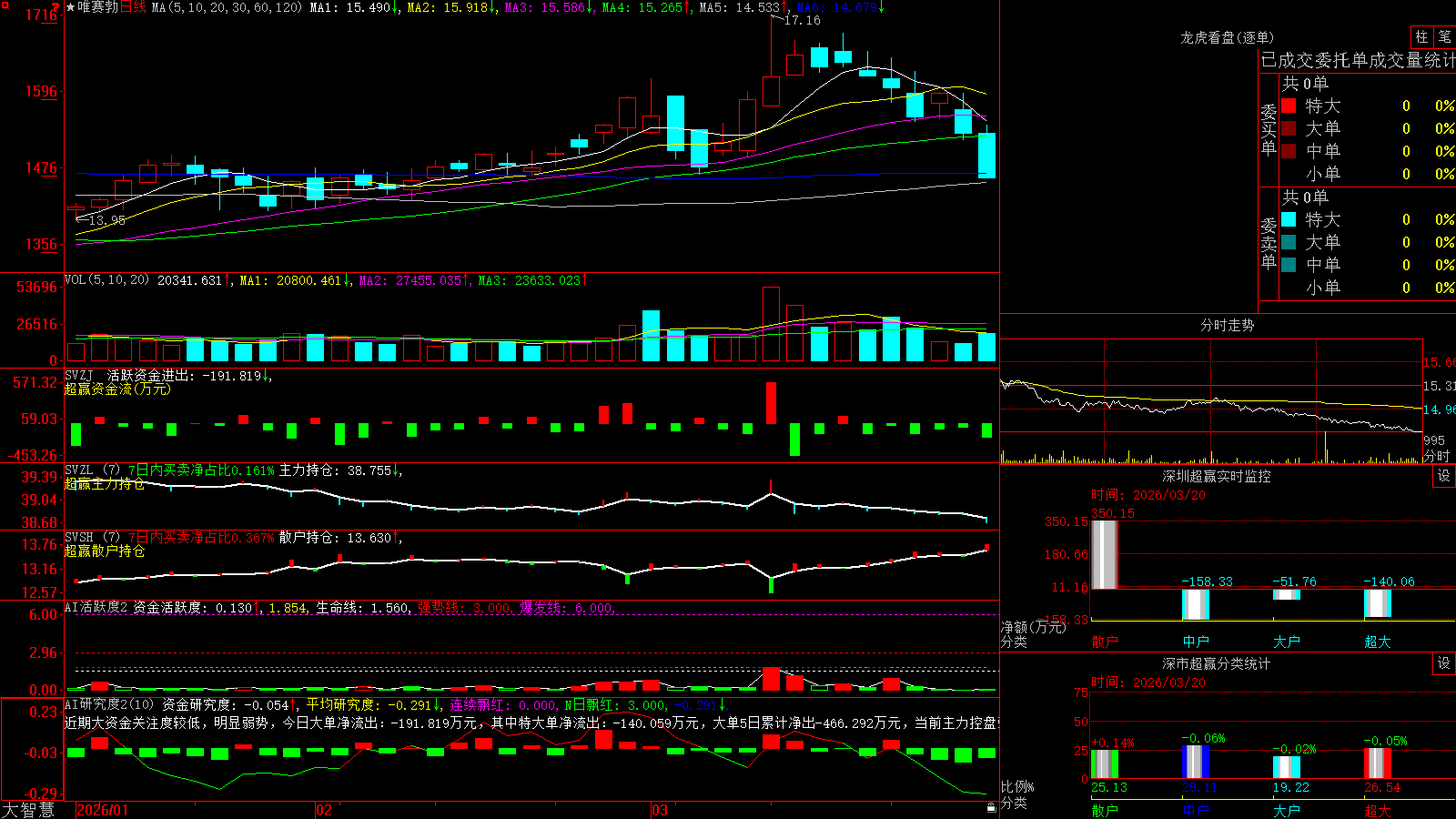Click the SVZL indicator name
Viewport: 1456px width, 819px height.
(x=78, y=470)
